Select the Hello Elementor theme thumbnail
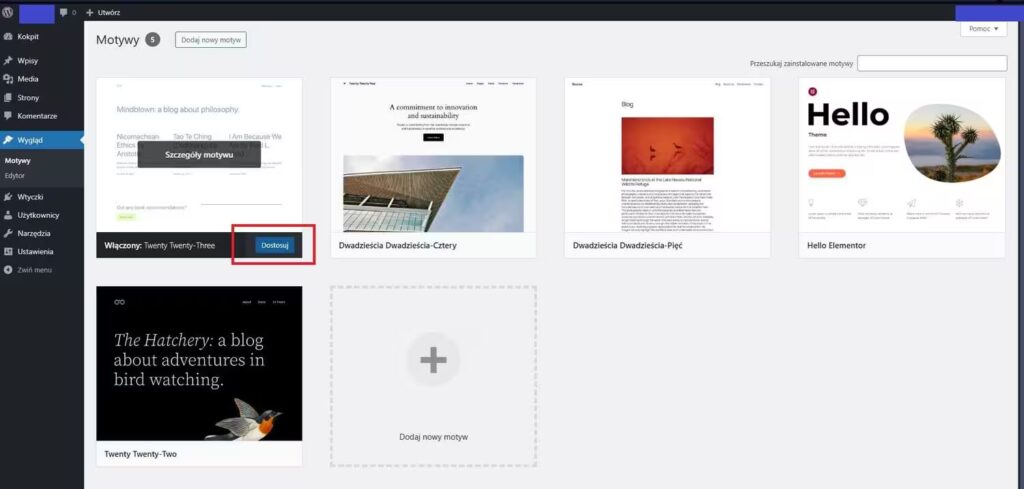 point(902,155)
